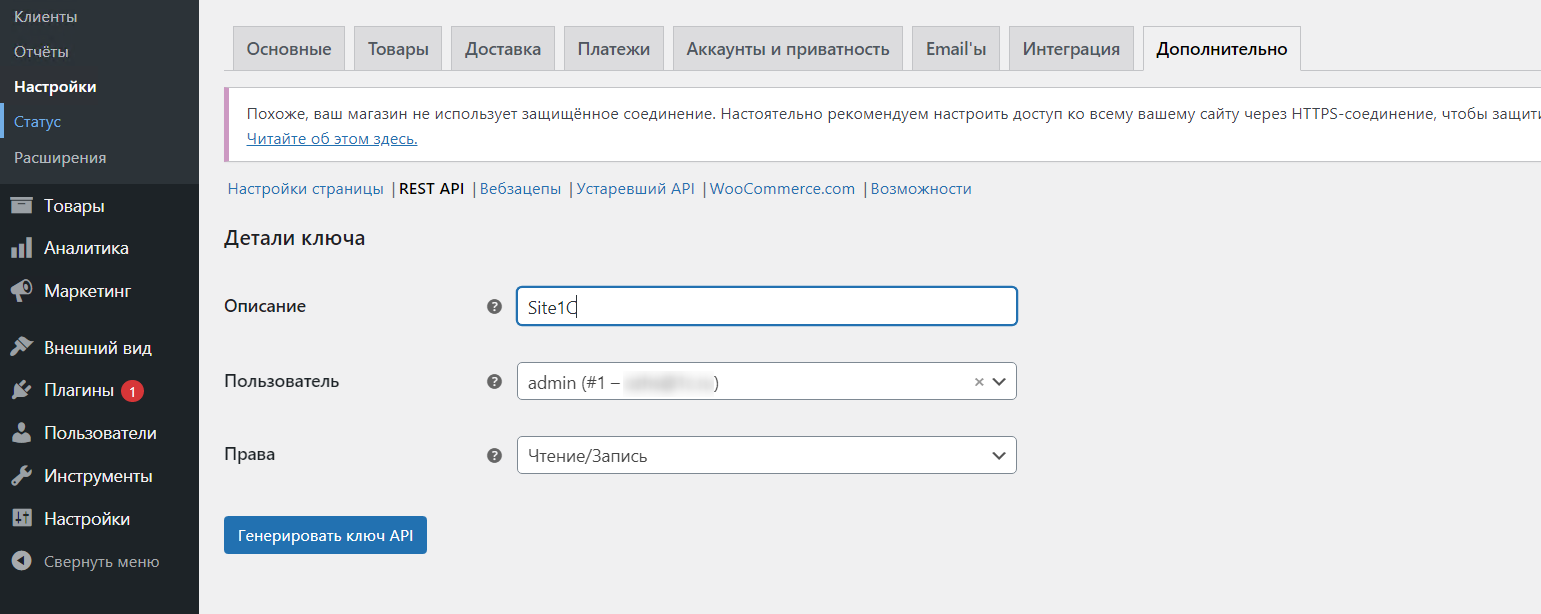Click the Плагины plug icon

coord(21,391)
